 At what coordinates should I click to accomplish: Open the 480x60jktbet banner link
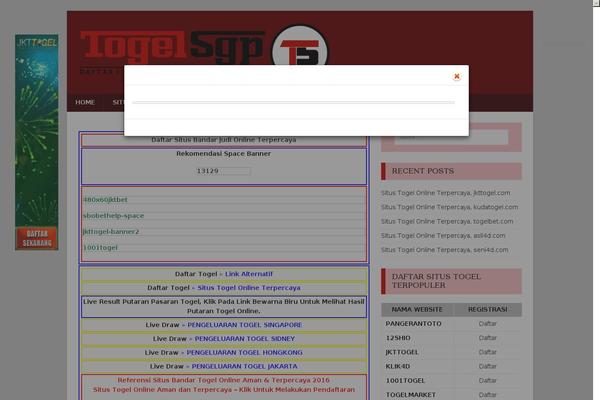[106, 199]
